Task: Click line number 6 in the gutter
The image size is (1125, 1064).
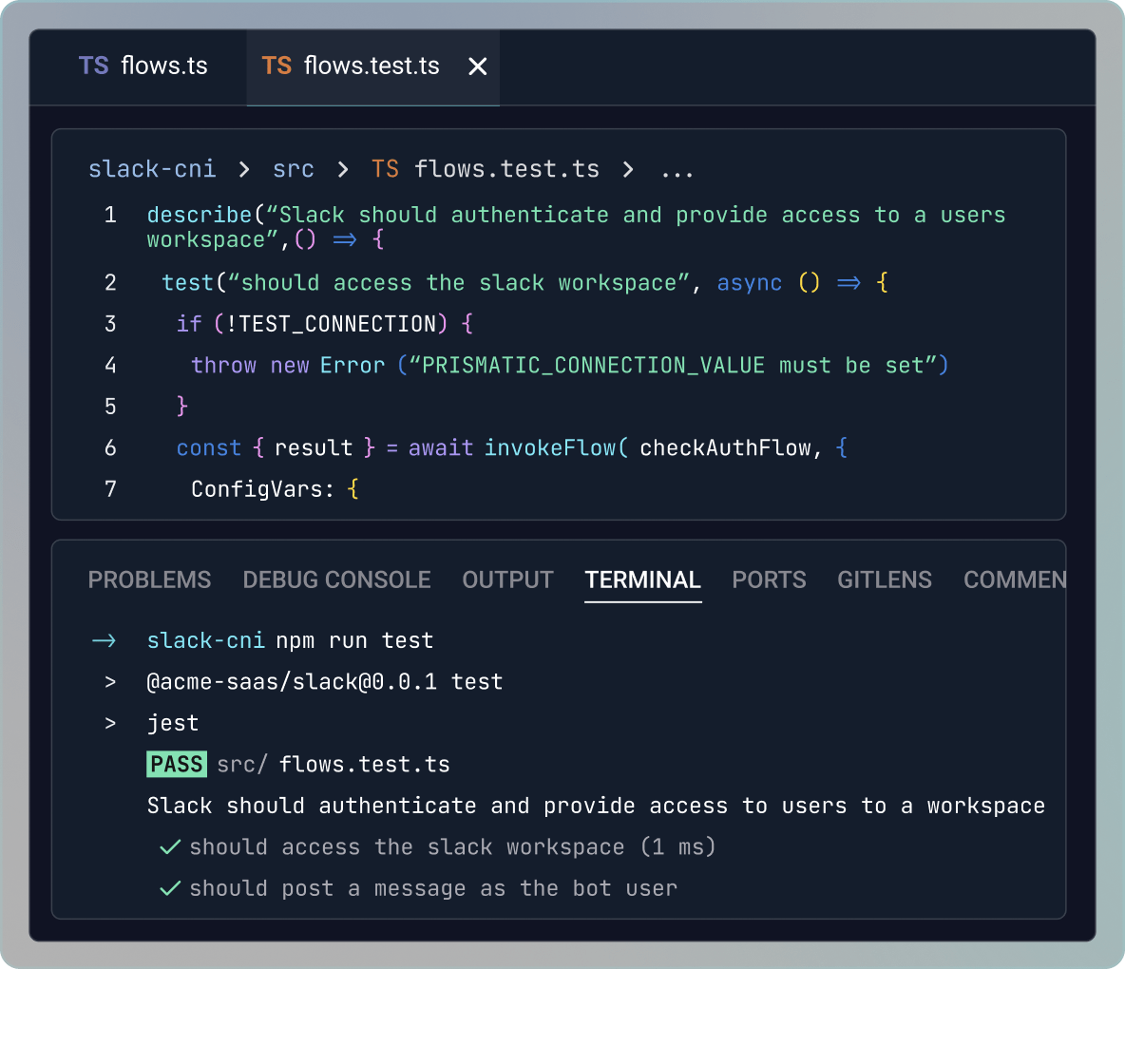Action: point(110,448)
